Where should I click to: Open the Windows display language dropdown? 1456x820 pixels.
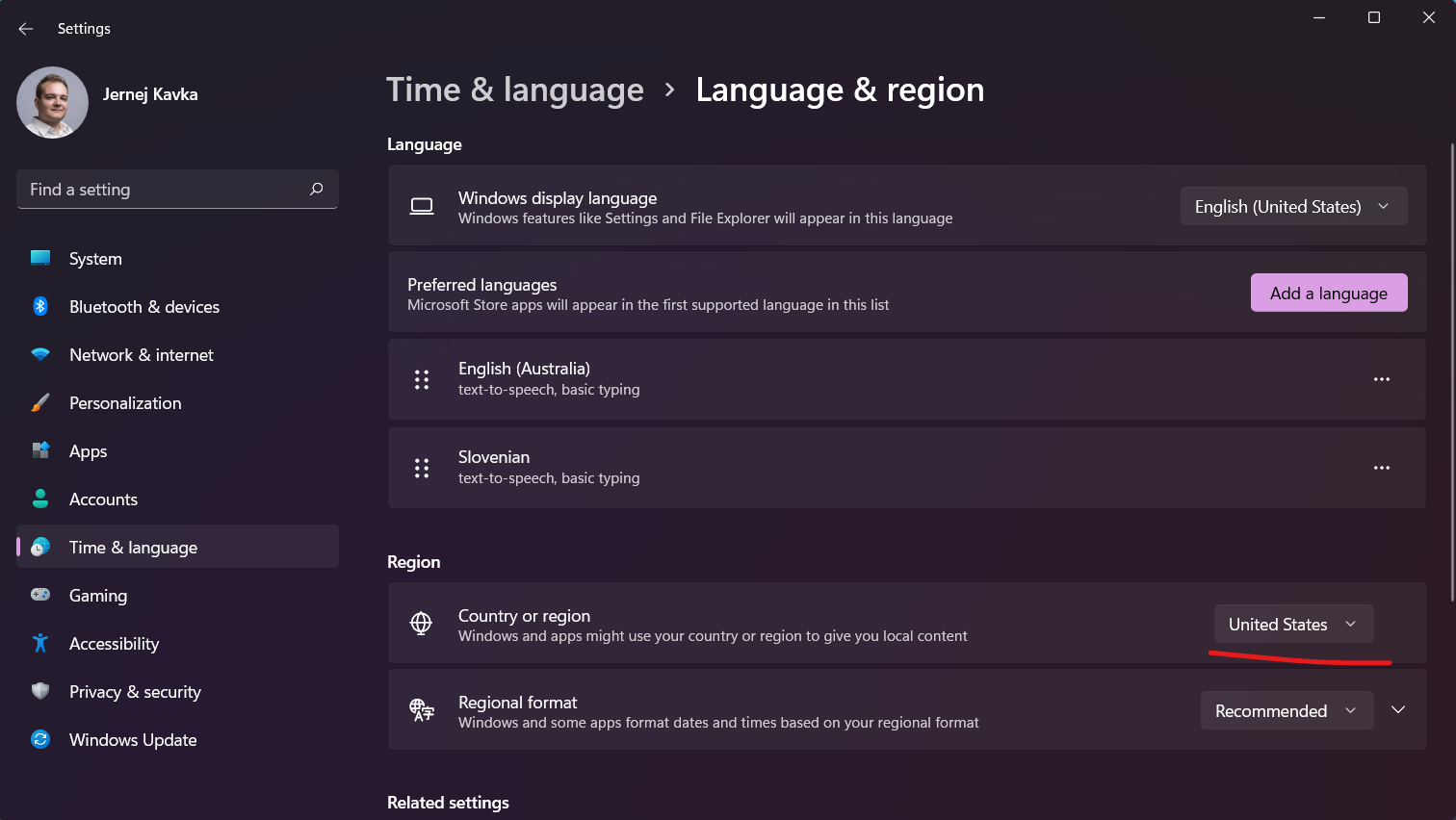pos(1293,206)
